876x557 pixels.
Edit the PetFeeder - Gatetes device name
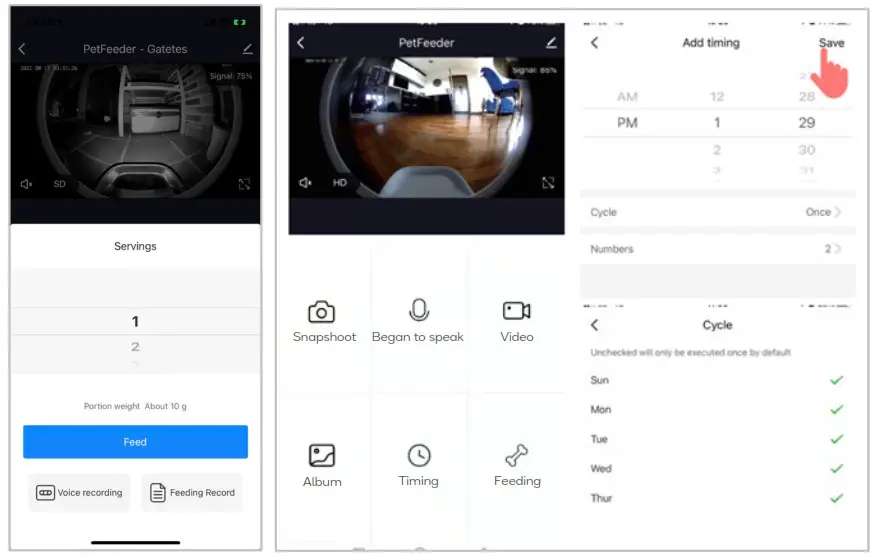(x=247, y=49)
